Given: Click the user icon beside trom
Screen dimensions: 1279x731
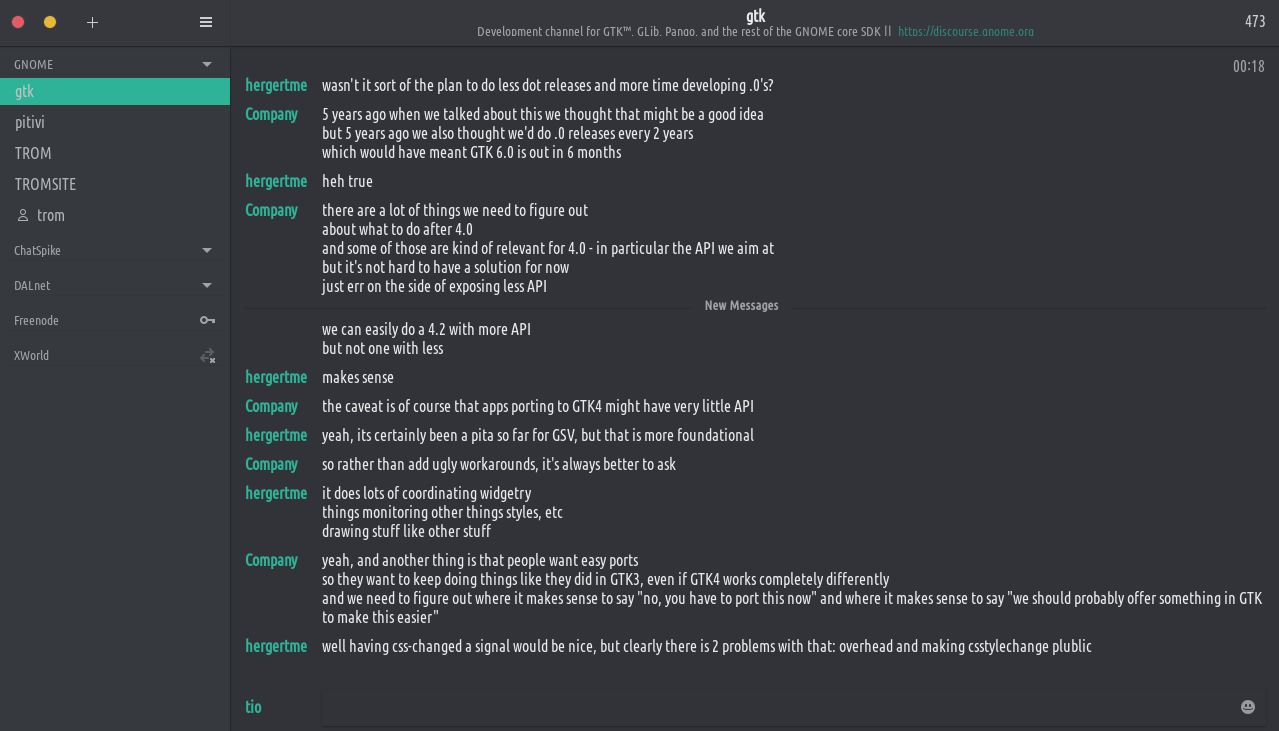Looking at the screenshot, I should click(x=23, y=215).
